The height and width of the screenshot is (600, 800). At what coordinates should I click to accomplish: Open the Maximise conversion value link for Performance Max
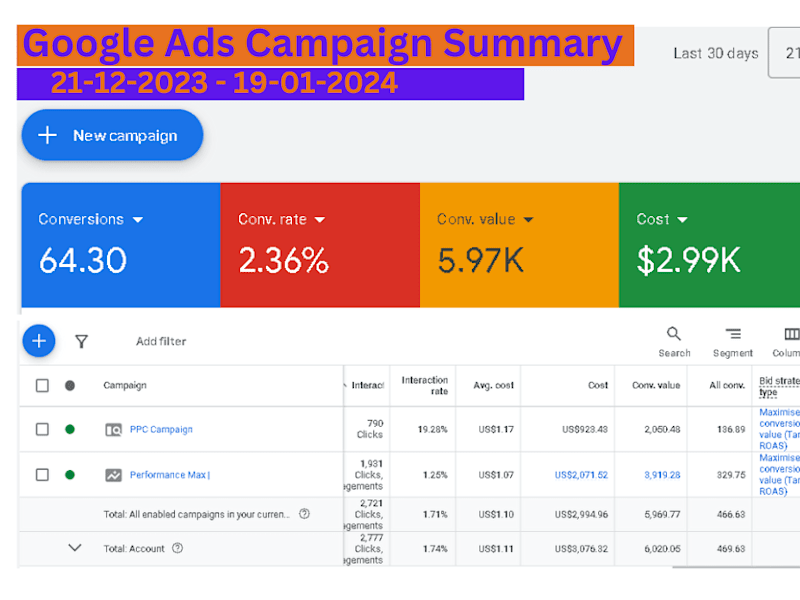tap(779, 474)
